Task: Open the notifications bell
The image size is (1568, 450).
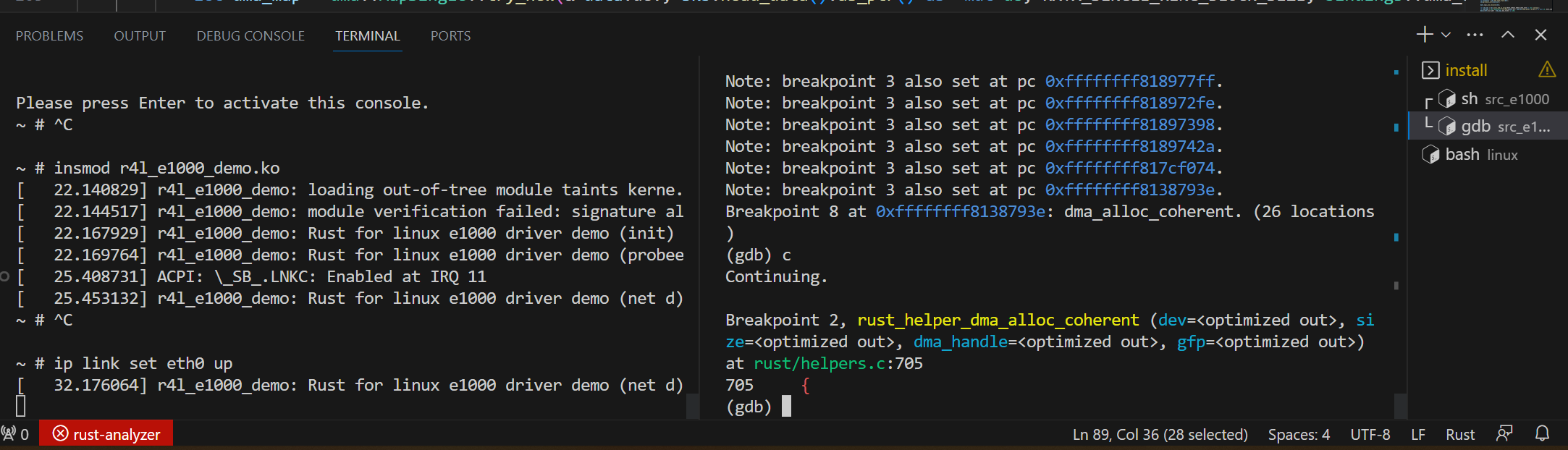Action: (x=1542, y=433)
